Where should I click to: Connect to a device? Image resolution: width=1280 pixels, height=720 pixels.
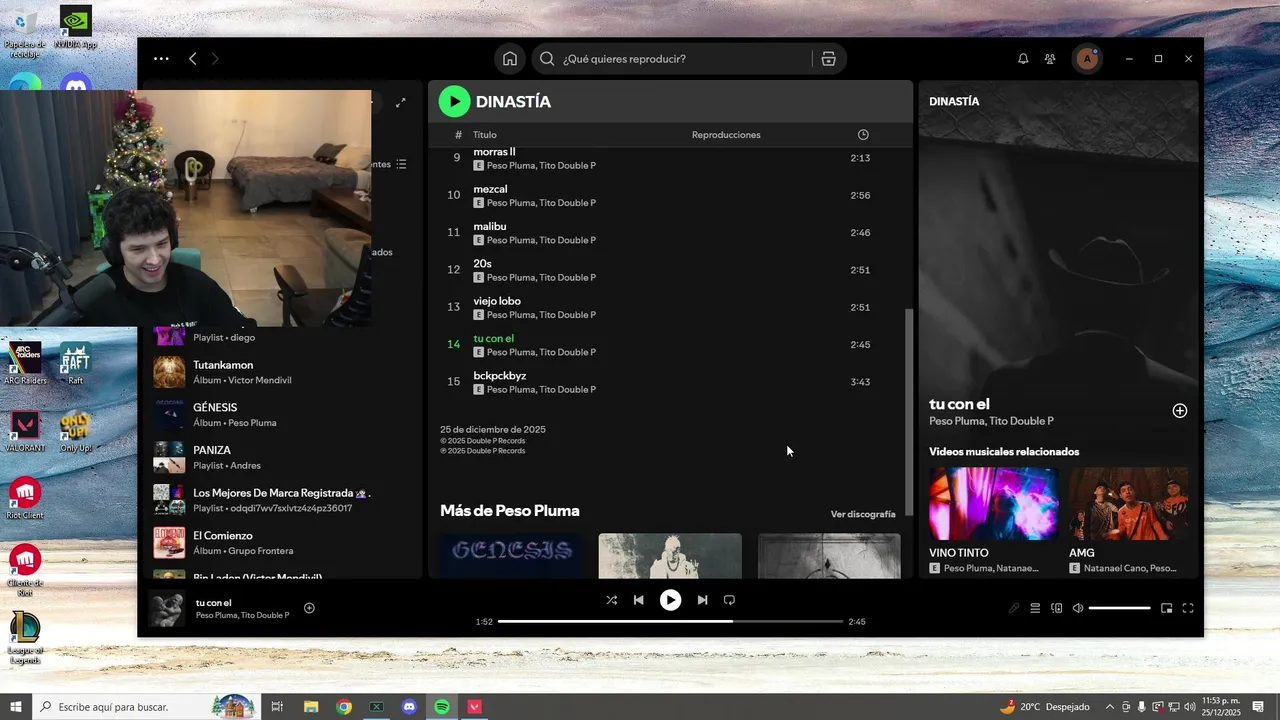(1056, 608)
